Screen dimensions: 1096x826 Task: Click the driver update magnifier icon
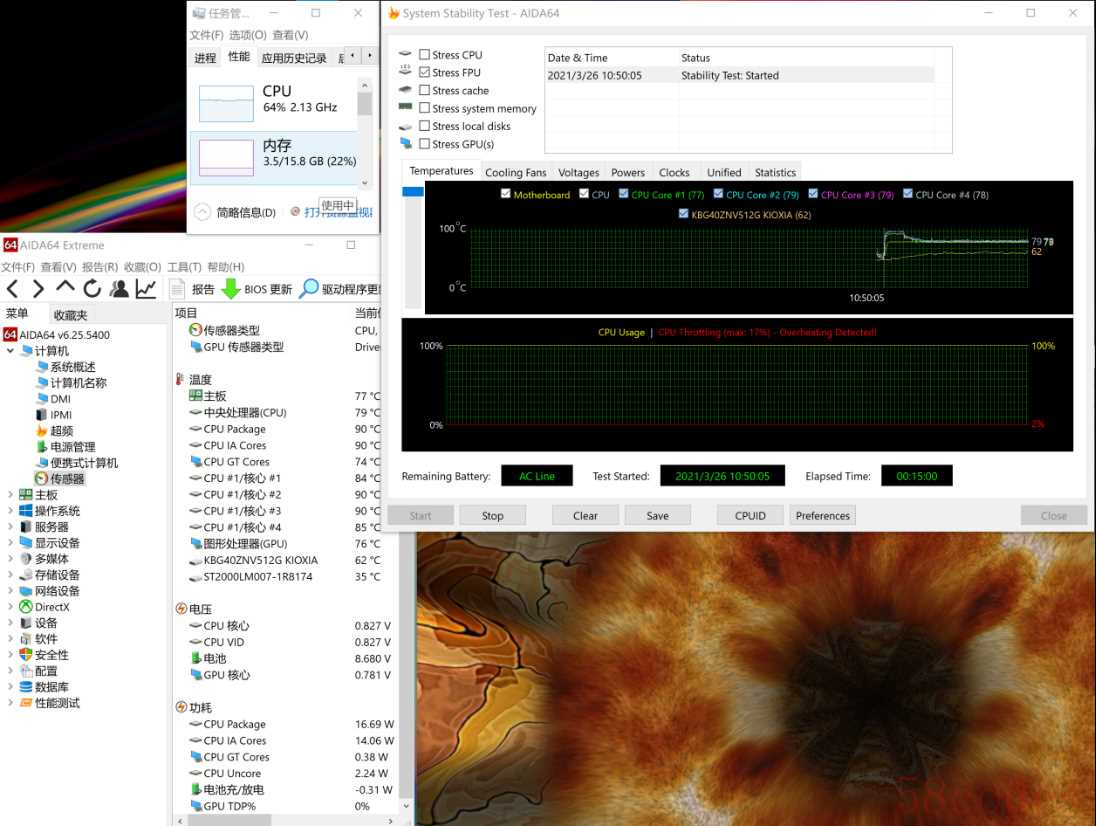[x=309, y=289]
